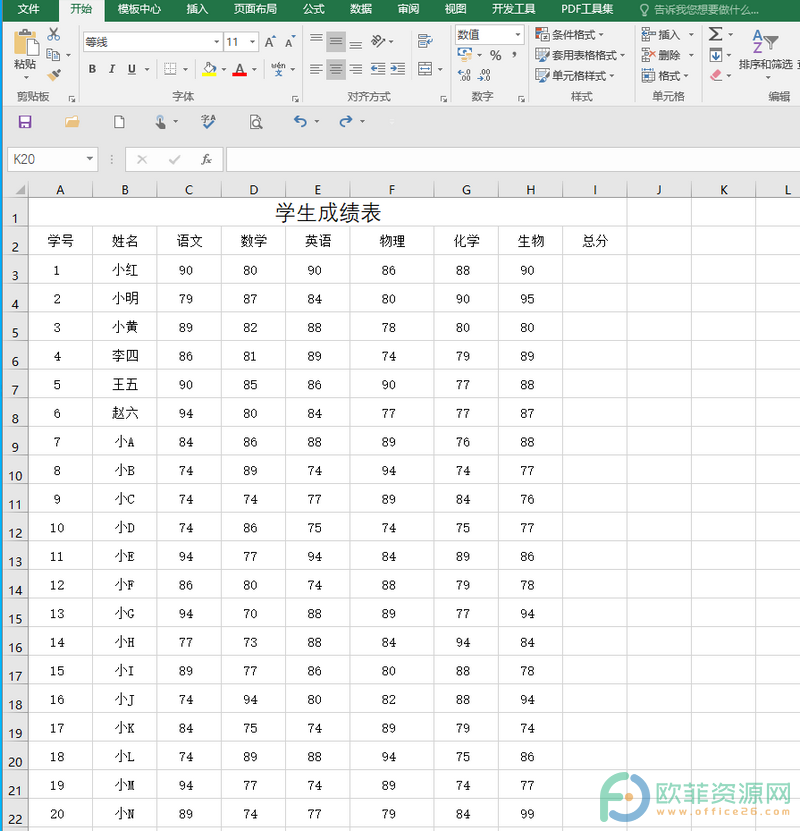
Task: Click the insert function fx button
Action: pos(206,159)
